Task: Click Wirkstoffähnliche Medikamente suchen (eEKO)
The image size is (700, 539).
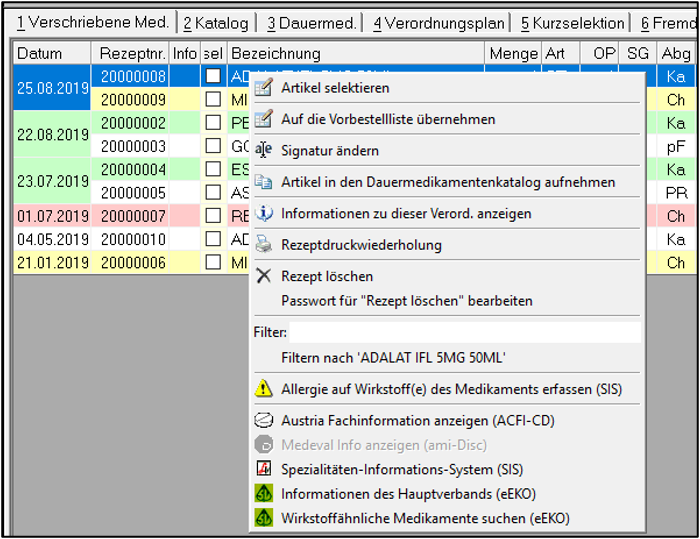Action: tap(425, 518)
